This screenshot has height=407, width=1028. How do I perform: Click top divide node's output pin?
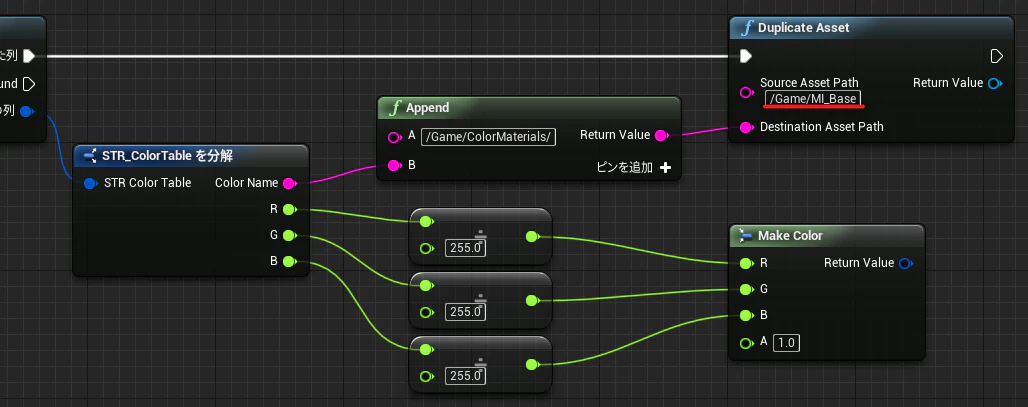click(532, 237)
